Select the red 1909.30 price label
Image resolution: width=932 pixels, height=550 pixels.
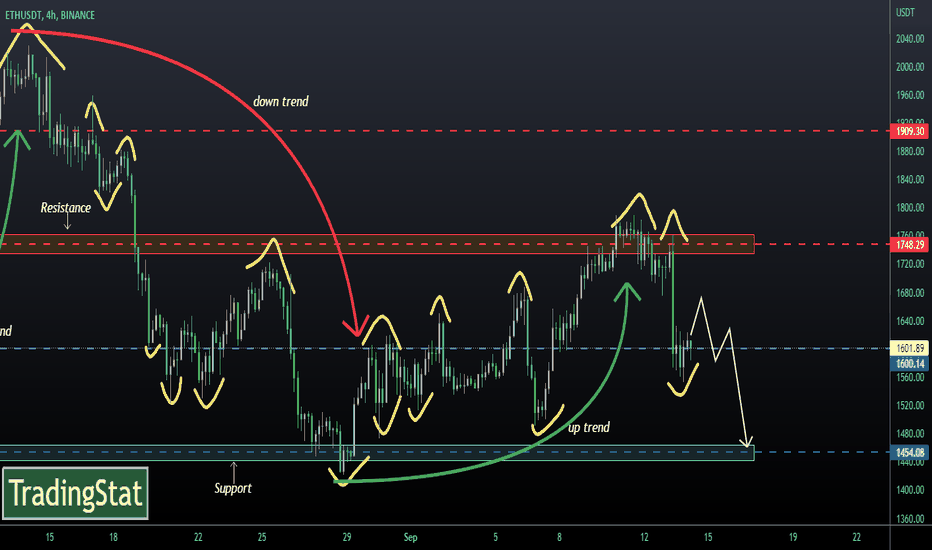tap(909, 131)
